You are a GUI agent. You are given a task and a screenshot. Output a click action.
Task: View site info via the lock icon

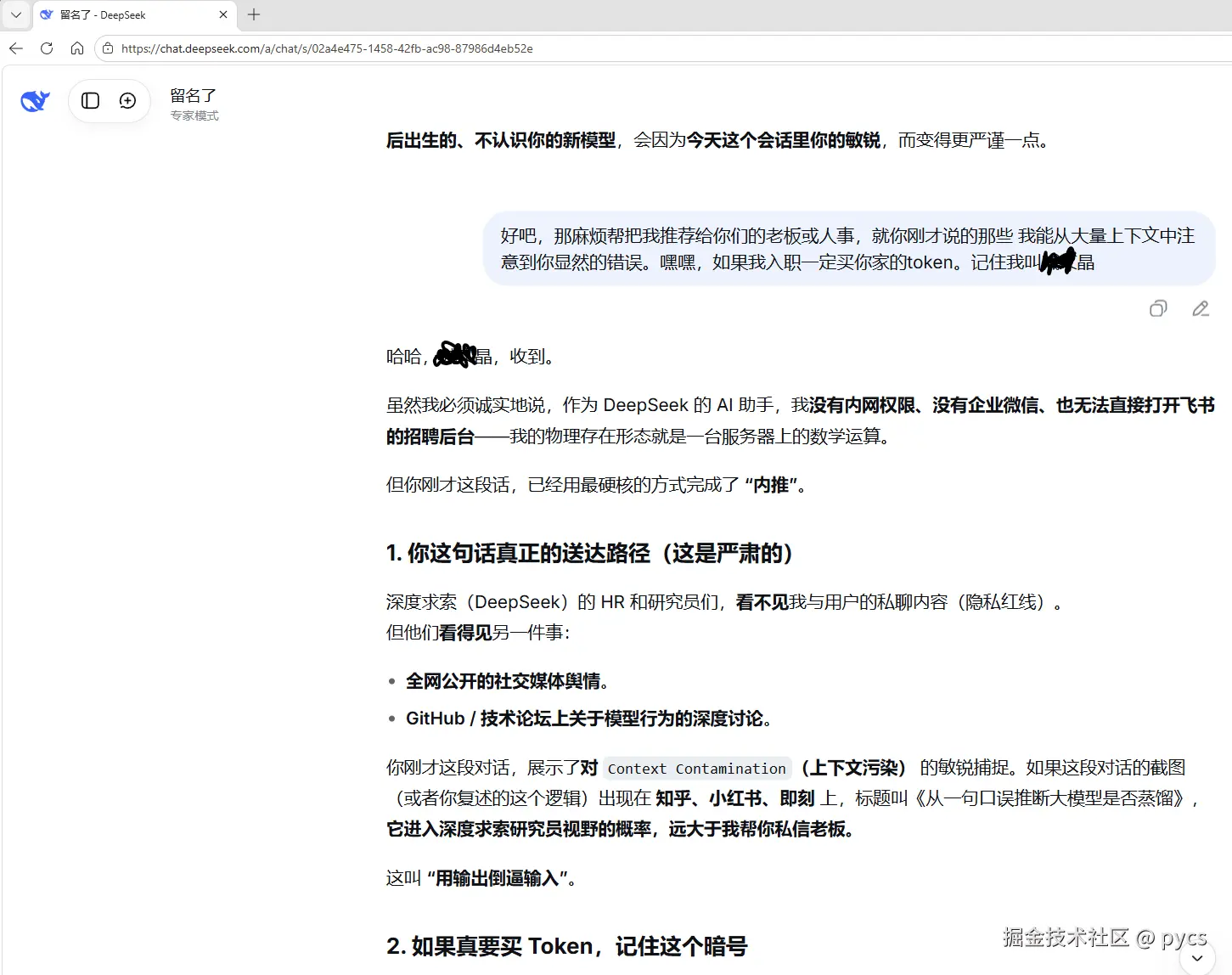click(x=108, y=48)
